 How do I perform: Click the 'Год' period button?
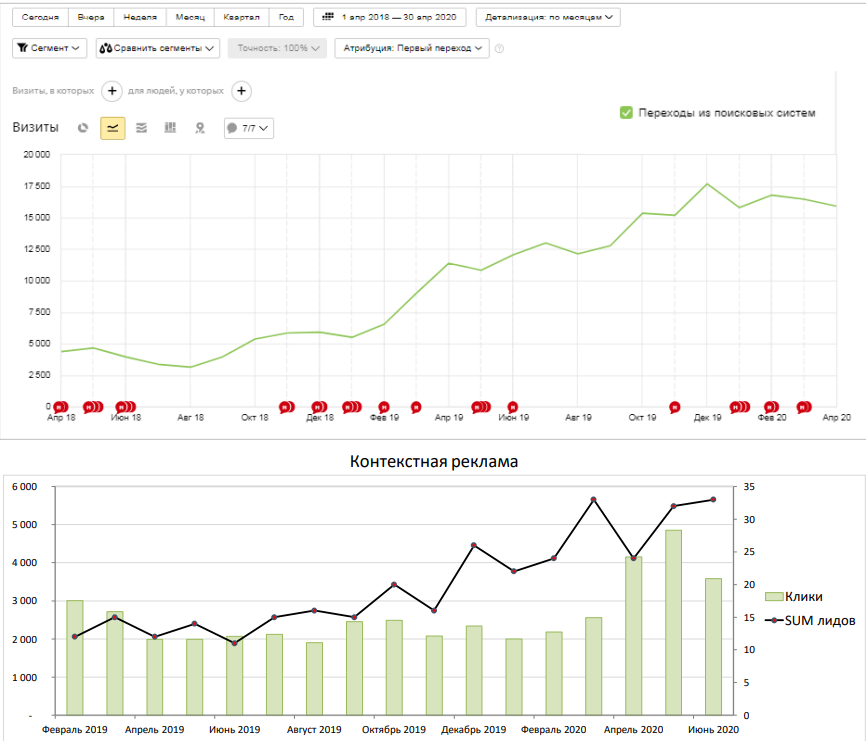point(286,17)
